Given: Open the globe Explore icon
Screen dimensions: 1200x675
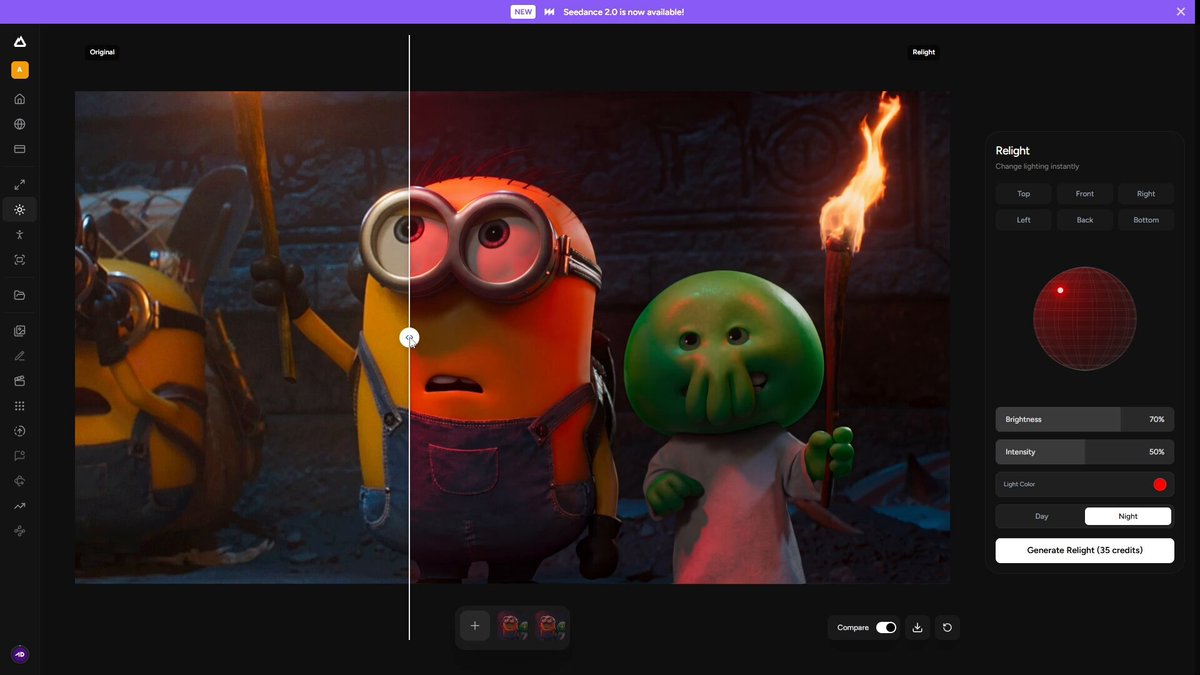Looking at the screenshot, I should [20, 124].
